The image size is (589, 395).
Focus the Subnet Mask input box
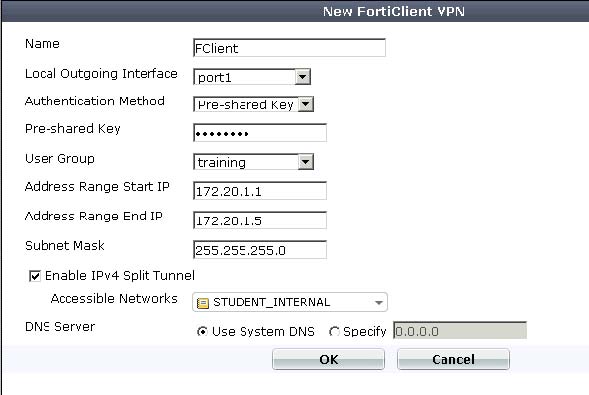pos(260,250)
